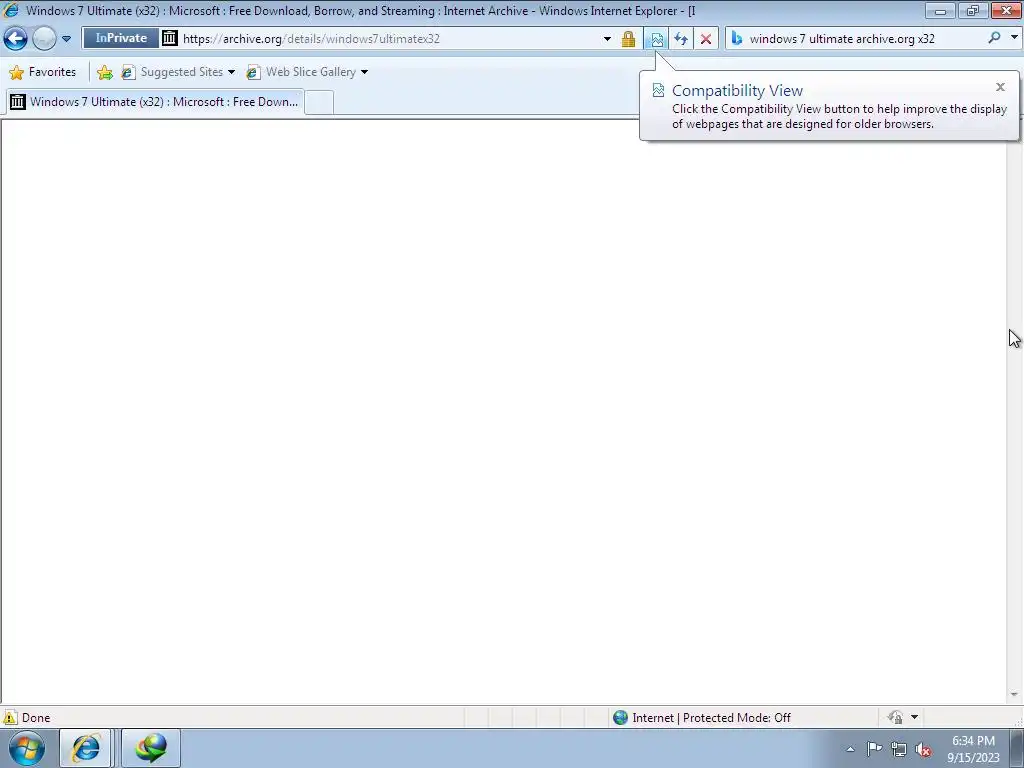This screenshot has height=768, width=1024.
Task: Run search with the magnifier icon
Action: click(994, 38)
